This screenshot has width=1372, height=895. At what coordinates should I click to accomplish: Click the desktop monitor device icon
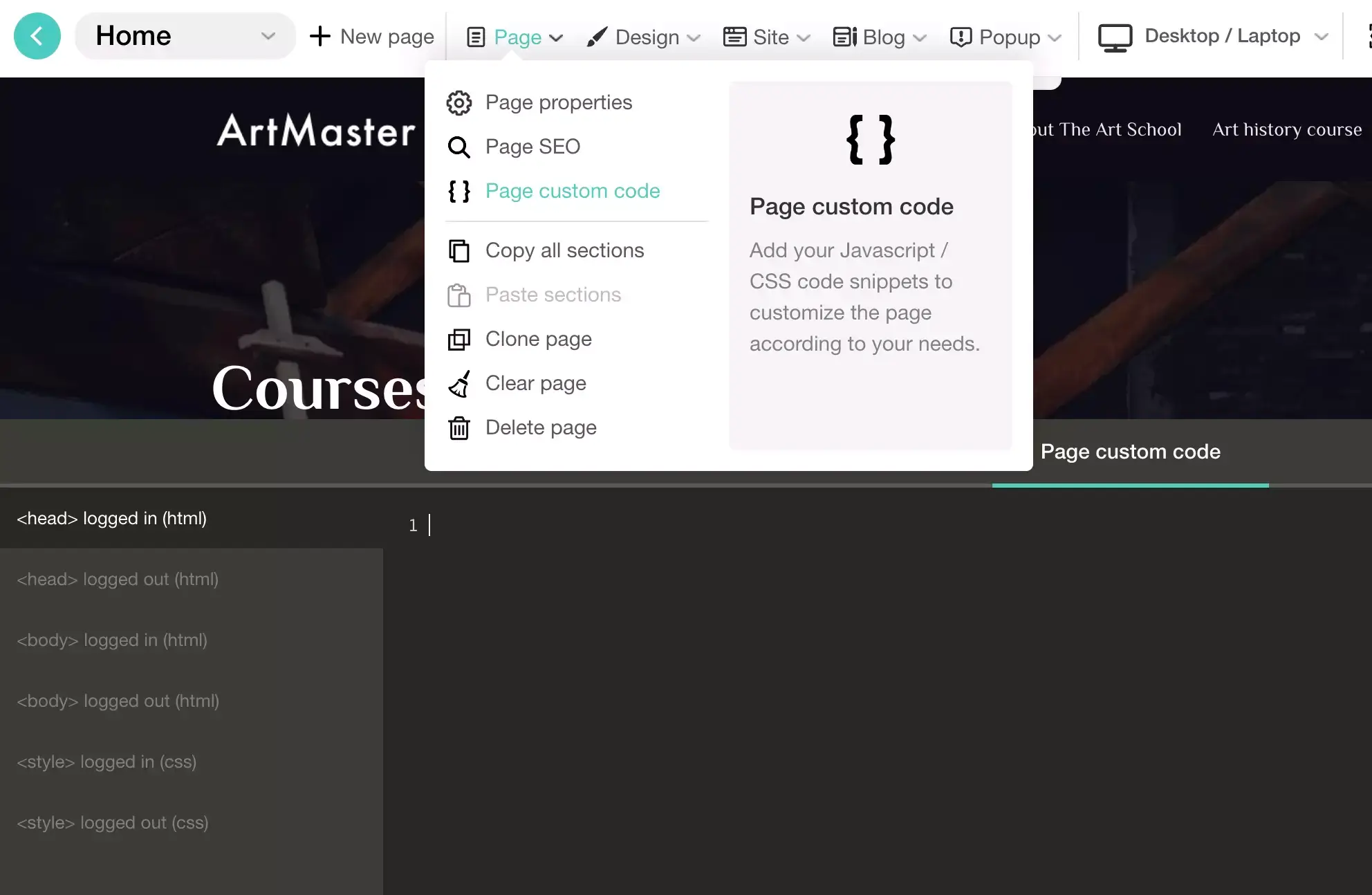click(x=1115, y=37)
